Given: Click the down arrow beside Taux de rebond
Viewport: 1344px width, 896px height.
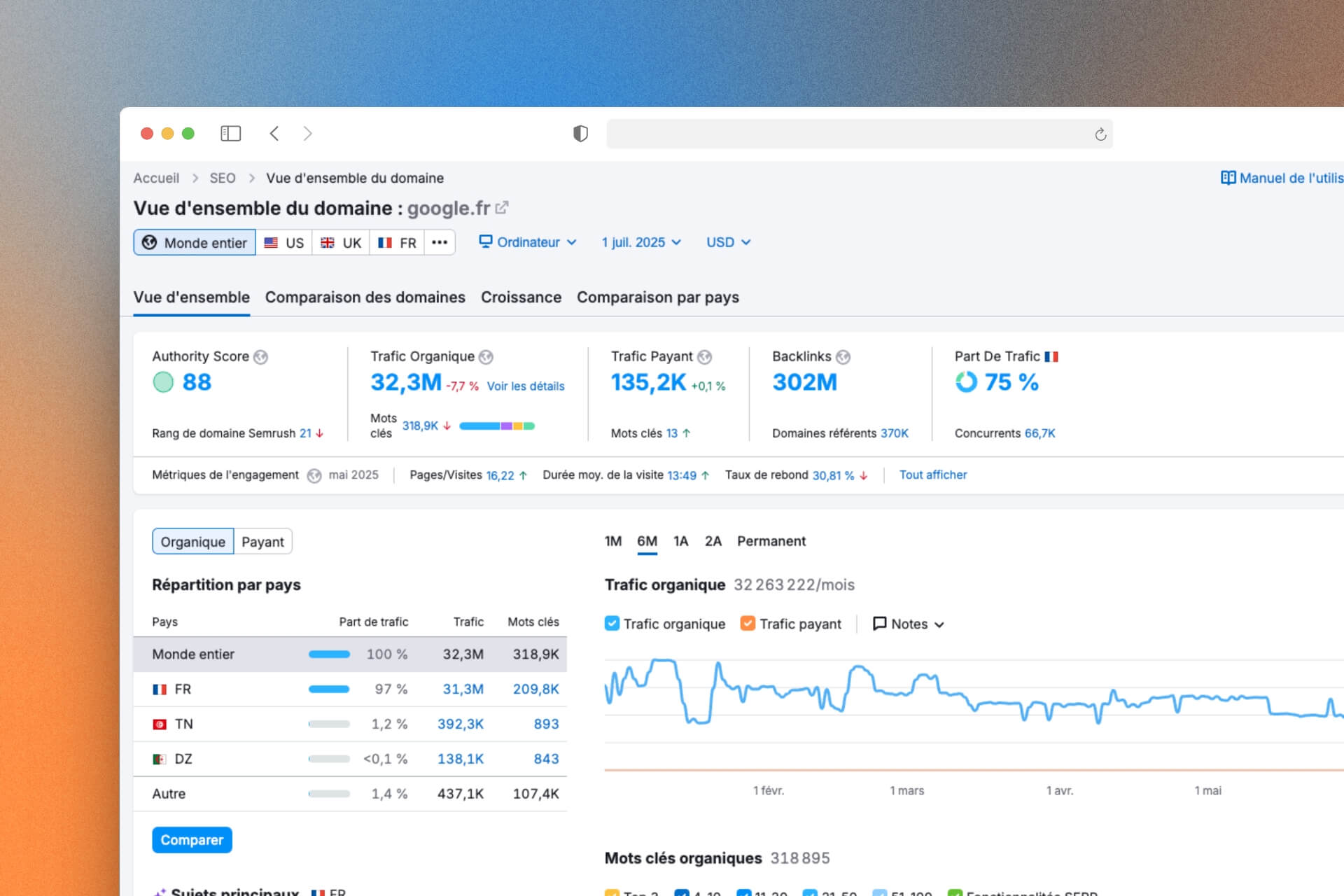Looking at the screenshot, I should (864, 475).
